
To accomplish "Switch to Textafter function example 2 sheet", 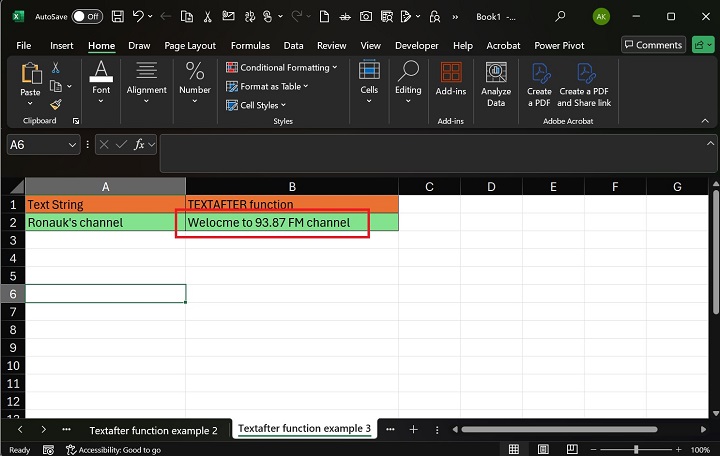I will click(153, 430).
